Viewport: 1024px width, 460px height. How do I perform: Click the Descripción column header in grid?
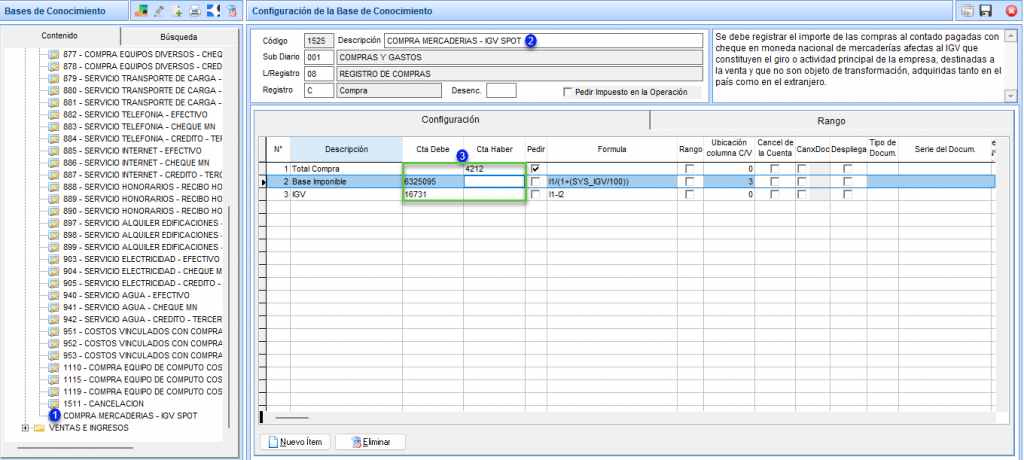point(346,150)
